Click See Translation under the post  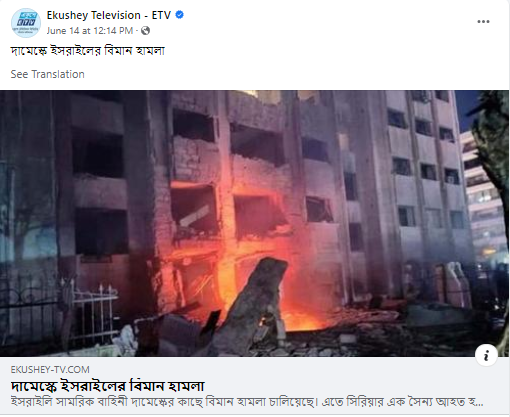47,74
